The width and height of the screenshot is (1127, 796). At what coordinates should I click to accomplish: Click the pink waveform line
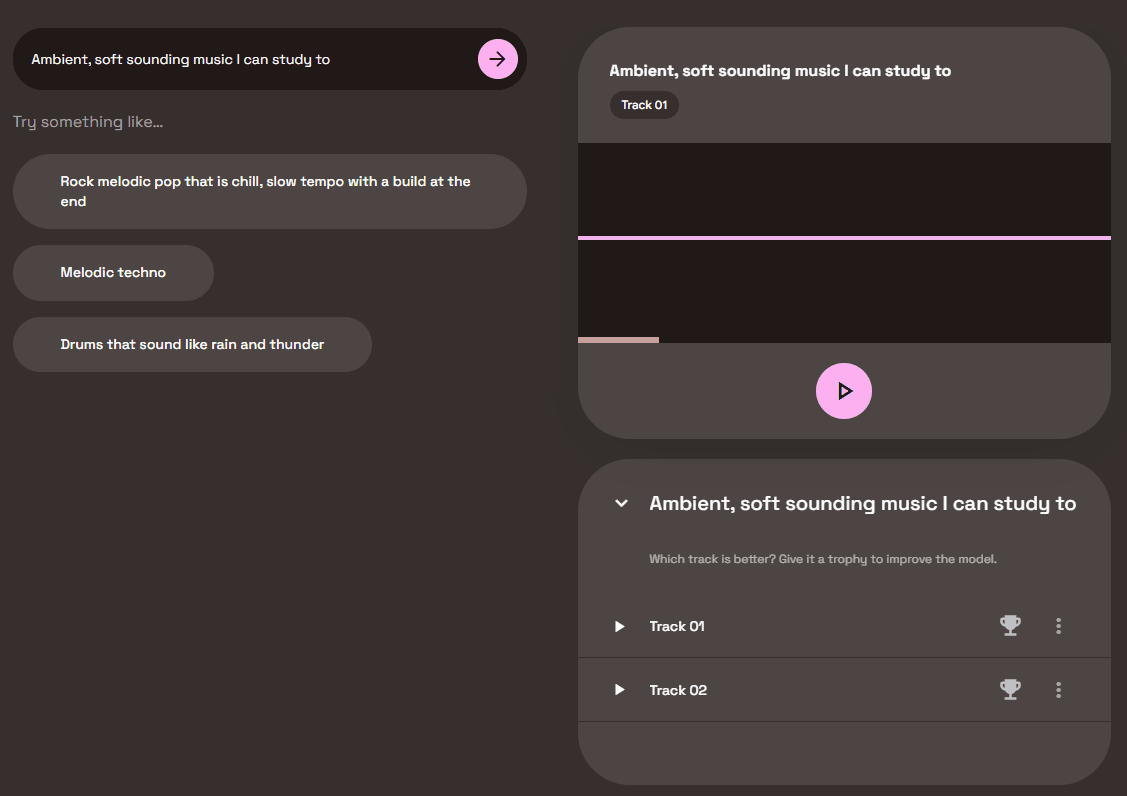pyautogui.click(x=844, y=238)
